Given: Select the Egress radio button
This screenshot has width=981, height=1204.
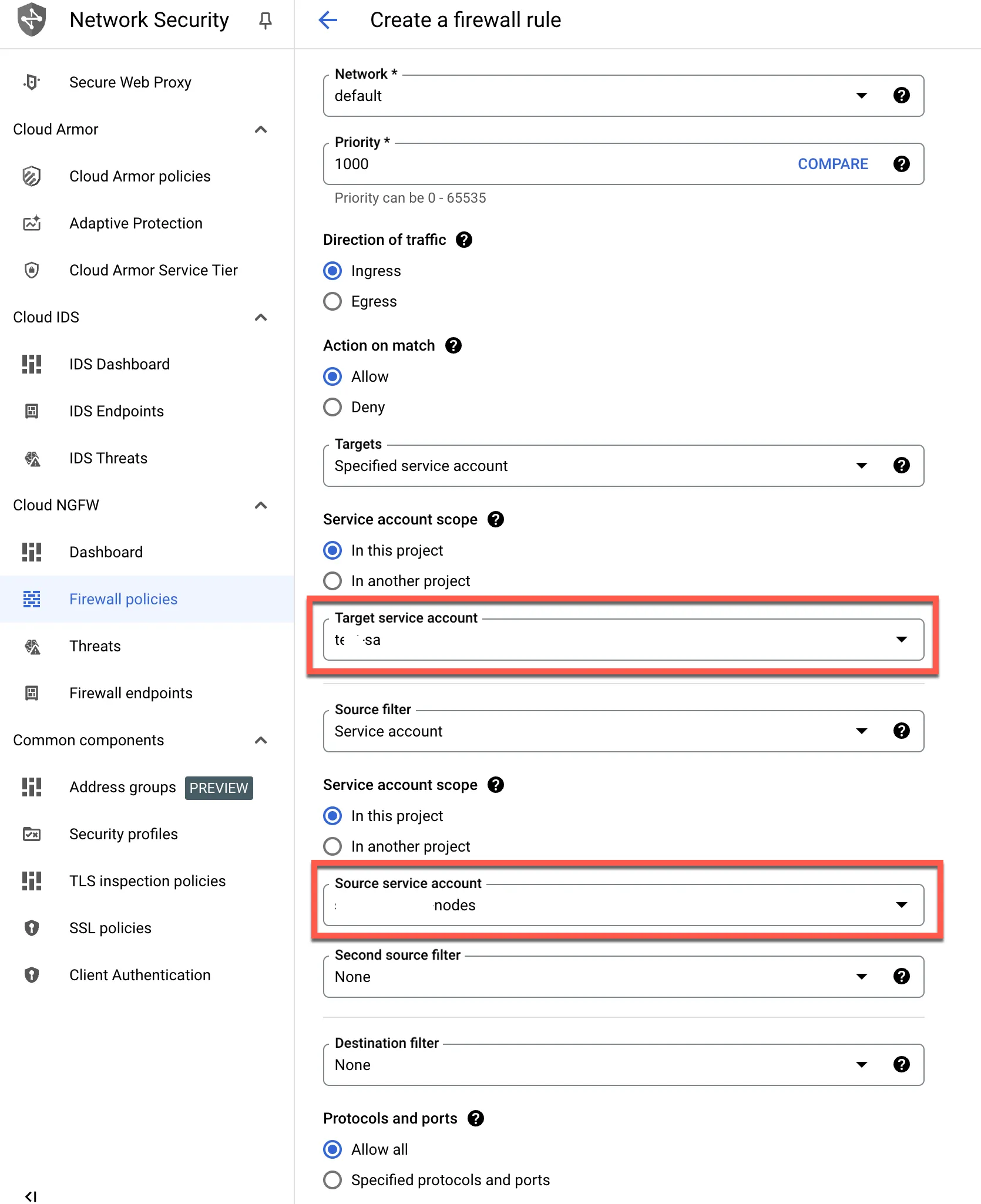Looking at the screenshot, I should [332, 301].
